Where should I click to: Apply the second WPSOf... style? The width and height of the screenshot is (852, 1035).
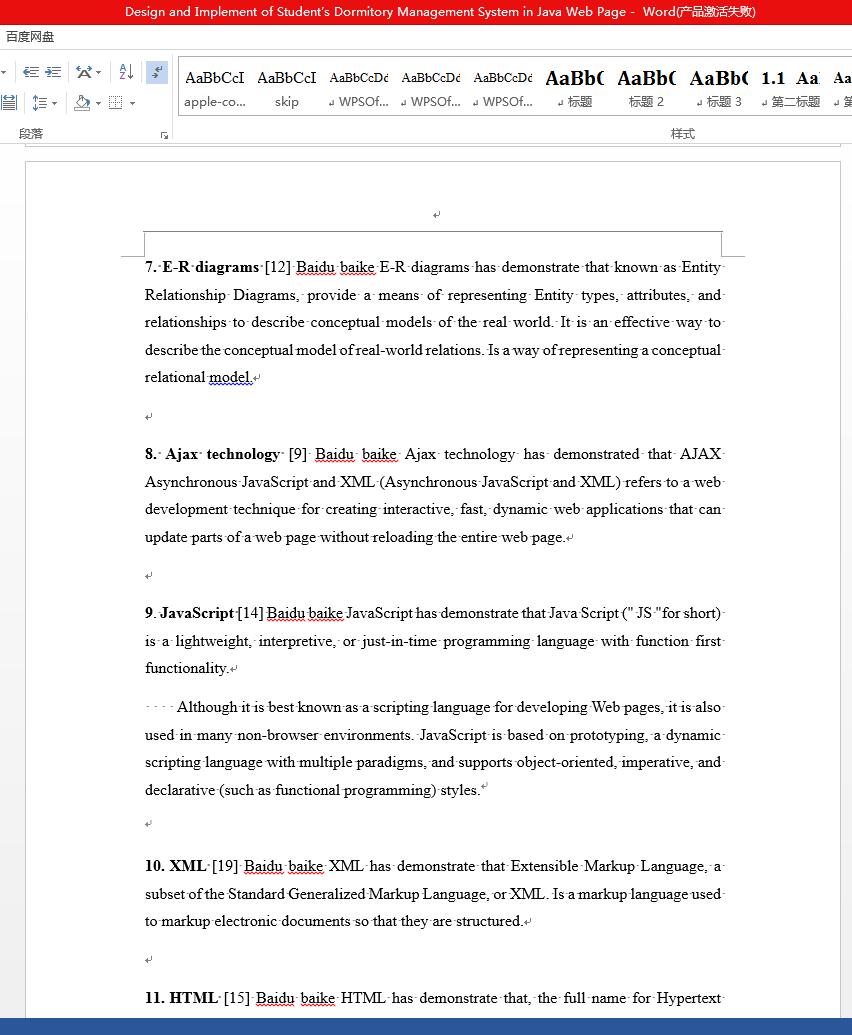[x=430, y=88]
